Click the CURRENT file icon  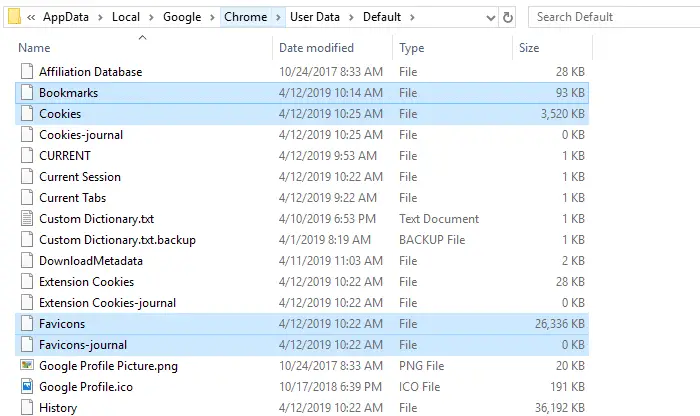coord(27,155)
